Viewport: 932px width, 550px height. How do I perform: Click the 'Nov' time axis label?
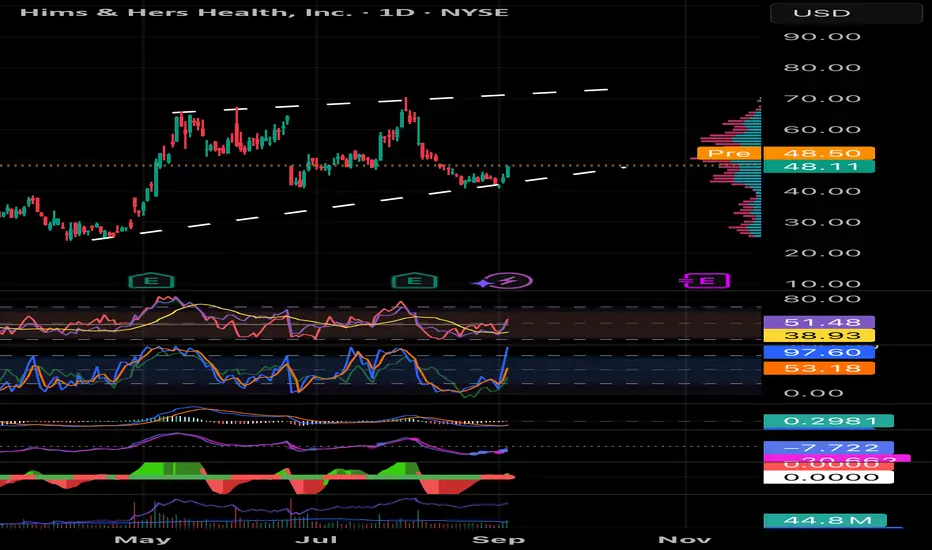click(x=685, y=540)
